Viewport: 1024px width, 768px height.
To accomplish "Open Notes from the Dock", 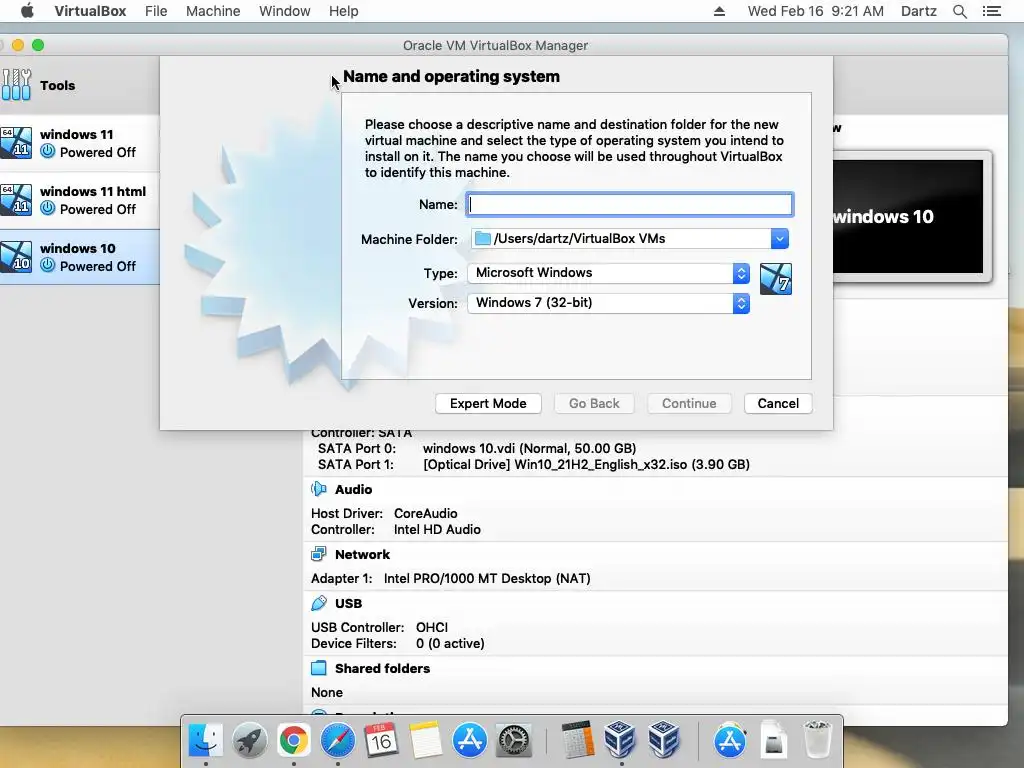I will tap(426, 741).
